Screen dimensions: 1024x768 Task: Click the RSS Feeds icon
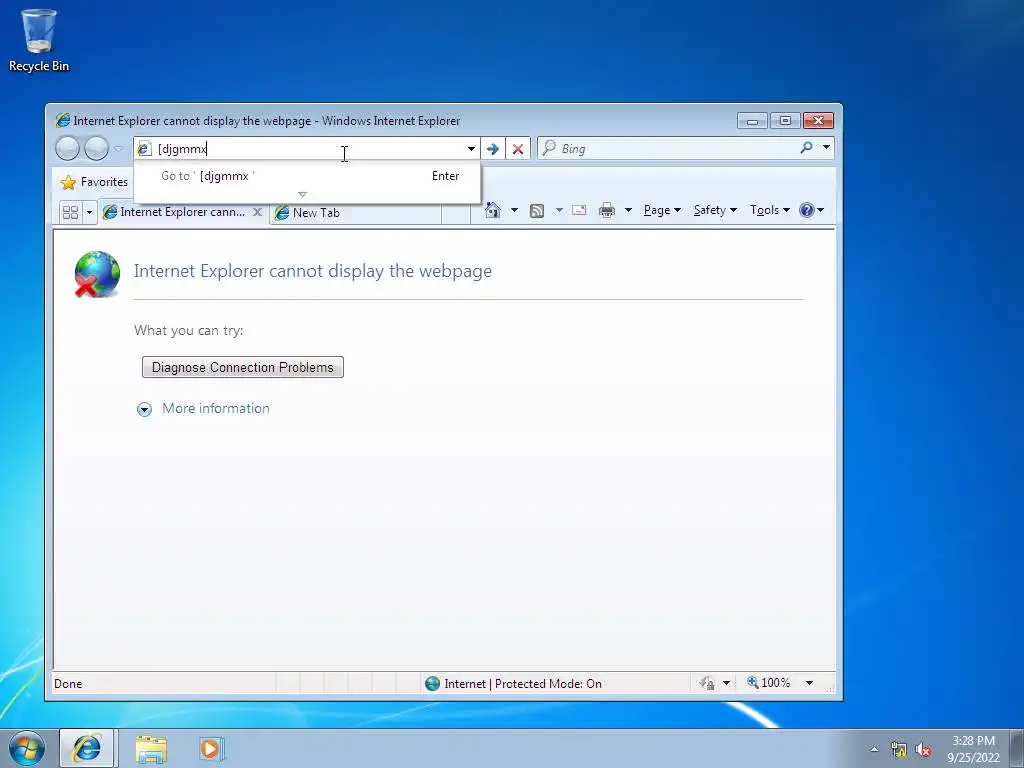537,210
